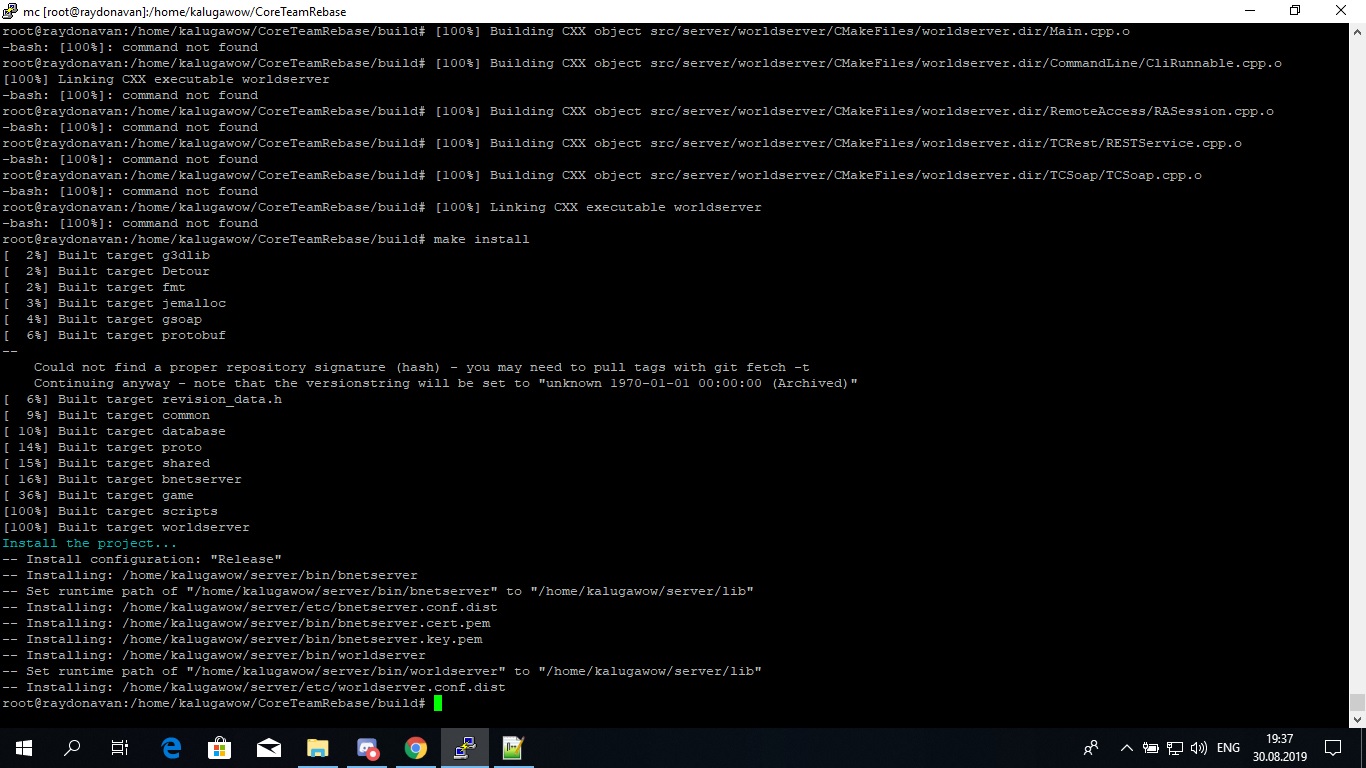Click the 'Built target jemalloc' line
Image resolution: width=1366 pixels, height=768 pixels.
(114, 303)
